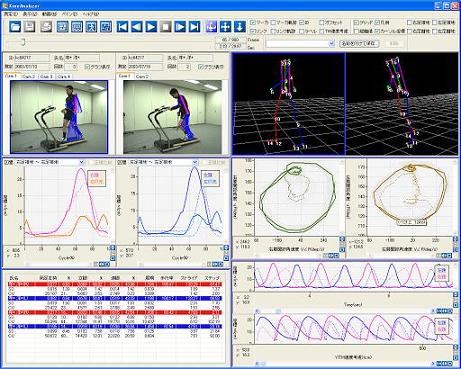Stop playback with the square button

coord(166,27)
